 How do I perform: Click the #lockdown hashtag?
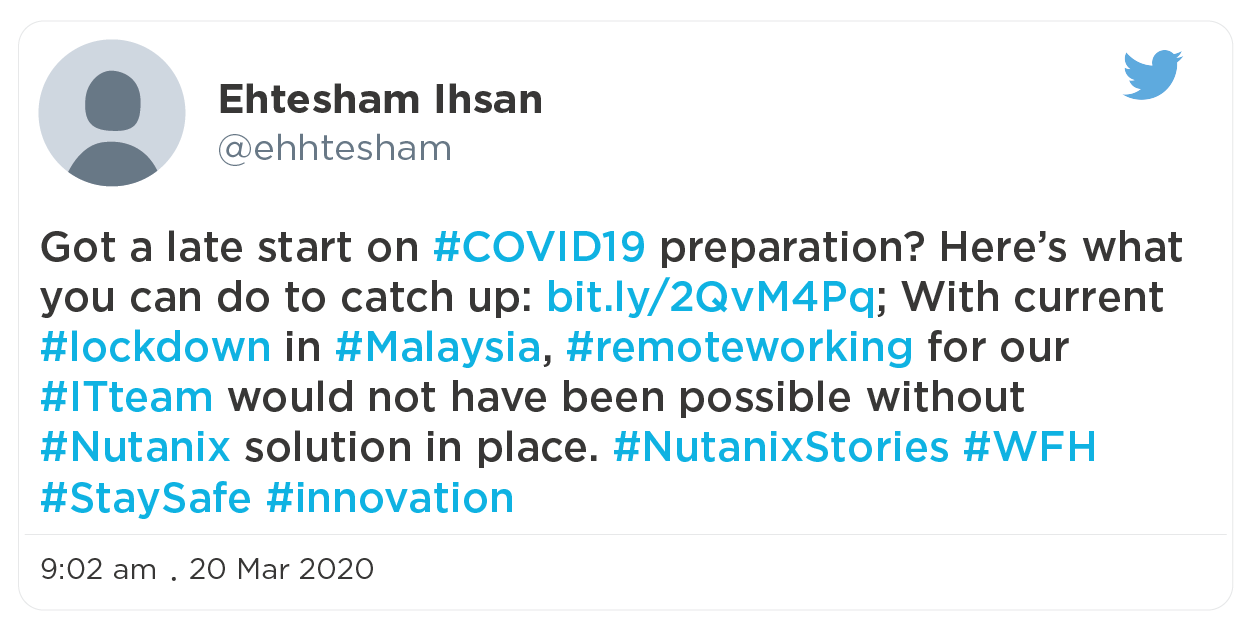click(x=156, y=347)
